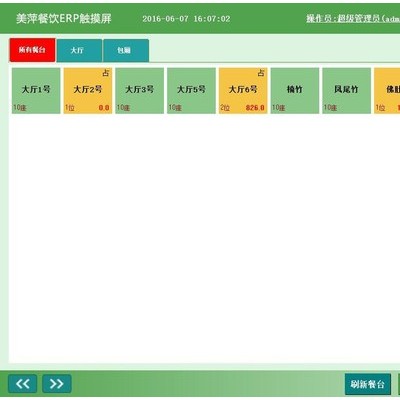This screenshot has height=400, width=400.
Task: Open the 凤尾竹 table card
Action: (x=346, y=91)
